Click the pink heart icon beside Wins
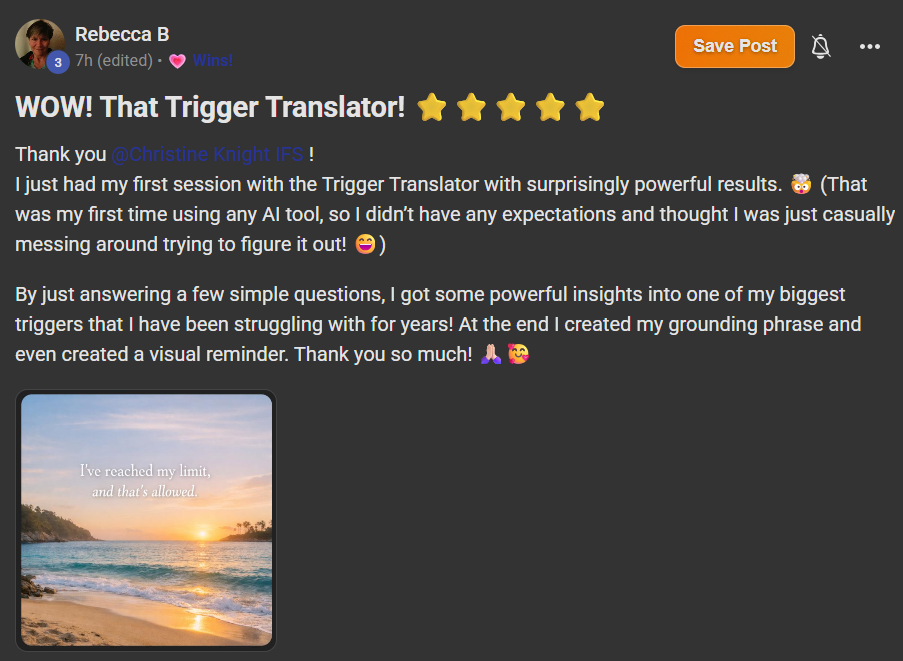Screen dimensions: 903x661 (177, 61)
